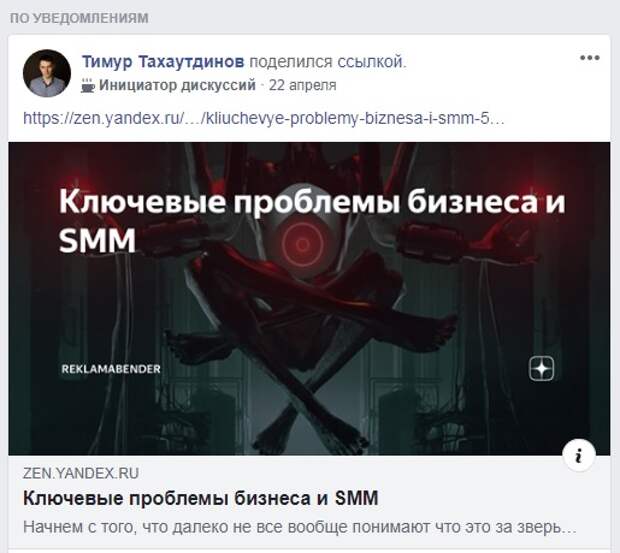Click the ZEN.YANDEX.RU source domain
Screen dimensions: 620x553
(x=81, y=473)
